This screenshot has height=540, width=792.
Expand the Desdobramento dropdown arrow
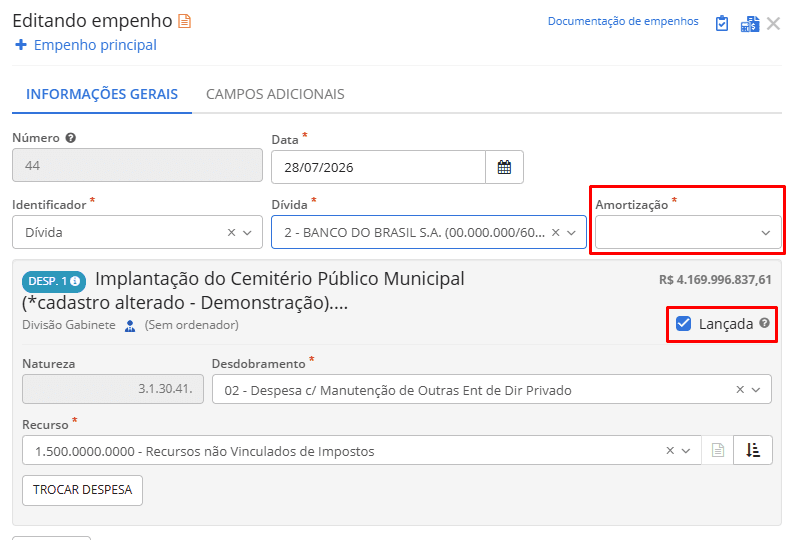coord(756,390)
